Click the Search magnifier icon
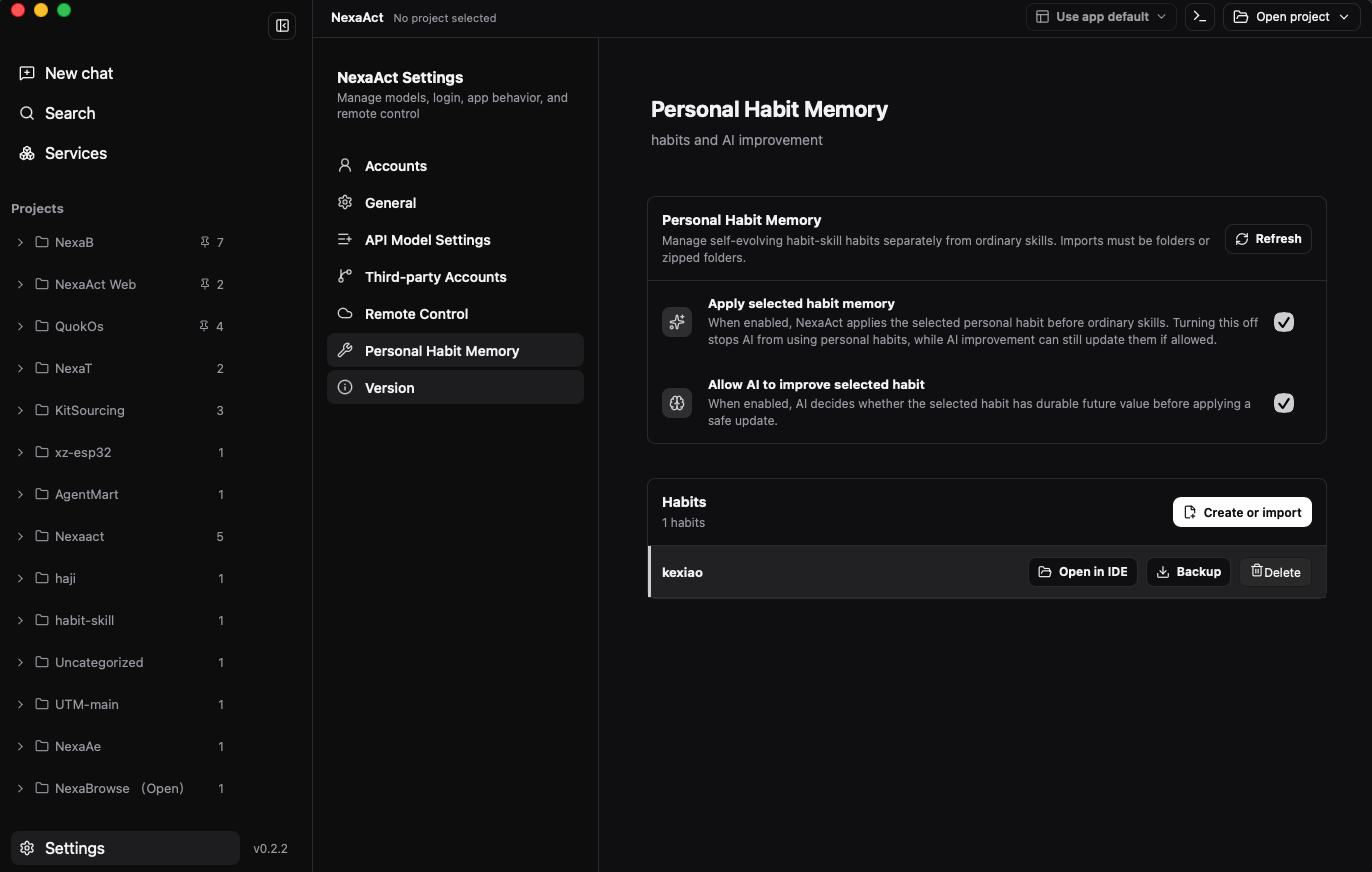This screenshot has height=872, width=1372. (27, 113)
